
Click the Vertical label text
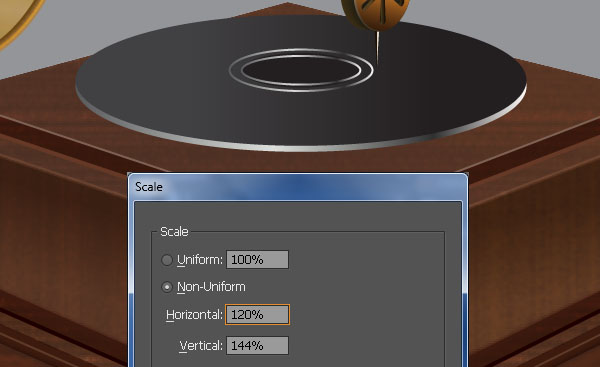[201, 346]
